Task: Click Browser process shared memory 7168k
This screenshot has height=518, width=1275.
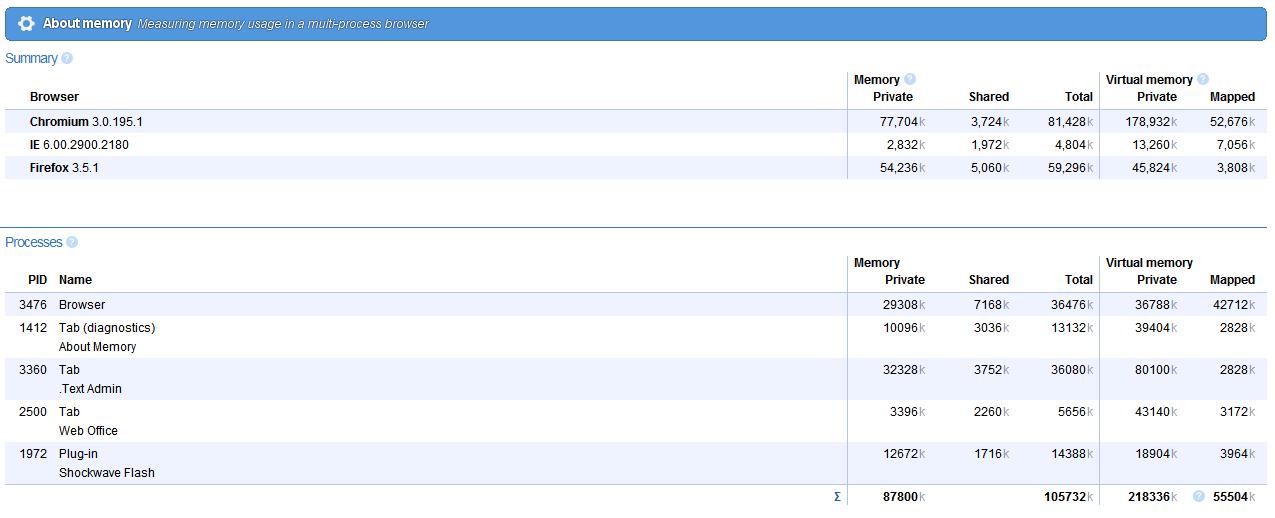Action: coord(992,304)
